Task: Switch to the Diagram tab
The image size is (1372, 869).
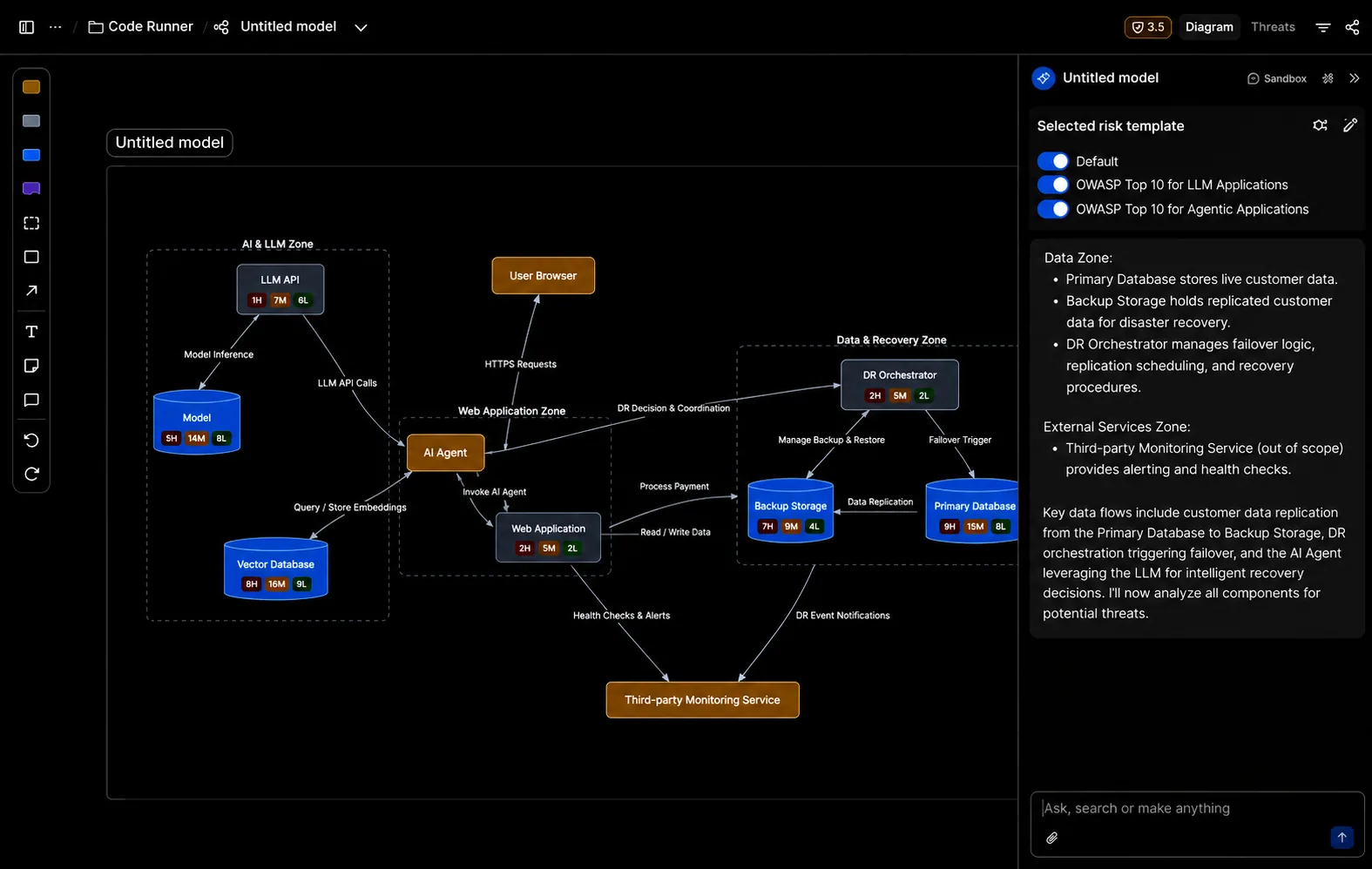Action: [x=1209, y=27]
